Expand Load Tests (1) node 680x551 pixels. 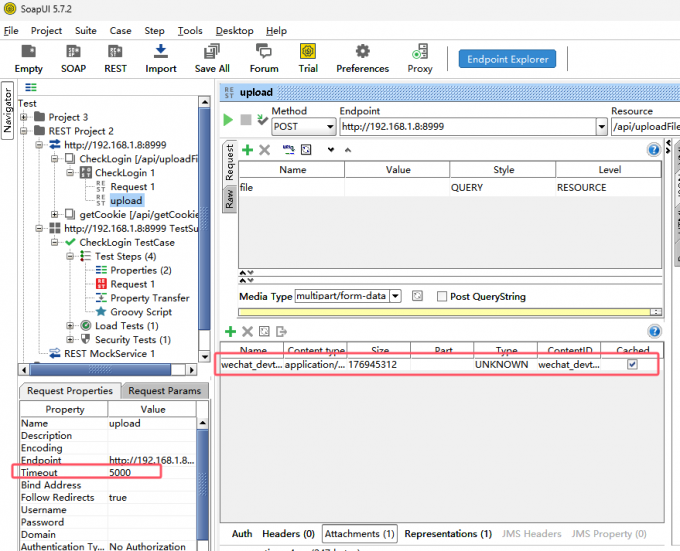[x=70, y=326]
